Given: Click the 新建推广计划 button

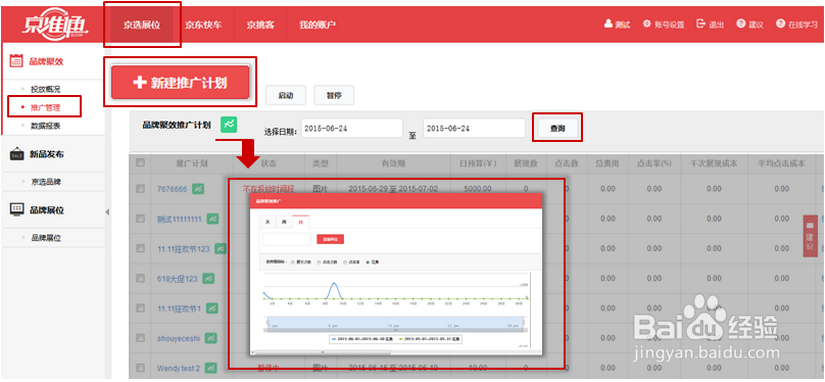Looking at the screenshot, I should (180, 82).
